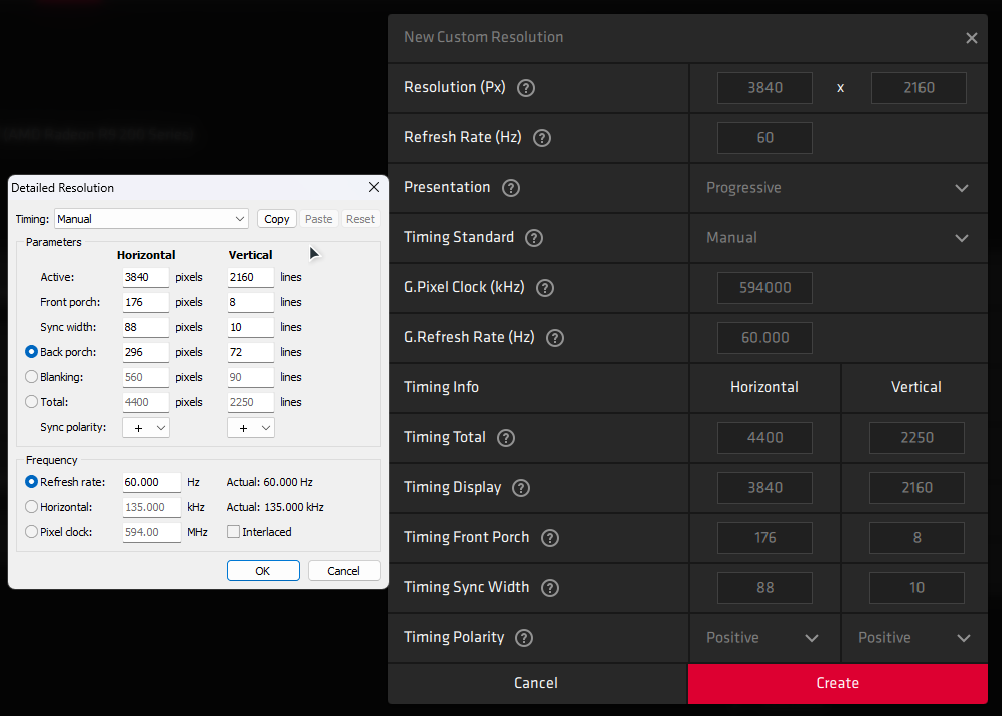This screenshot has height=716, width=1002.
Task: Open horizontal Timing Polarity Positive dropdown
Action: click(x=763, y=638)
